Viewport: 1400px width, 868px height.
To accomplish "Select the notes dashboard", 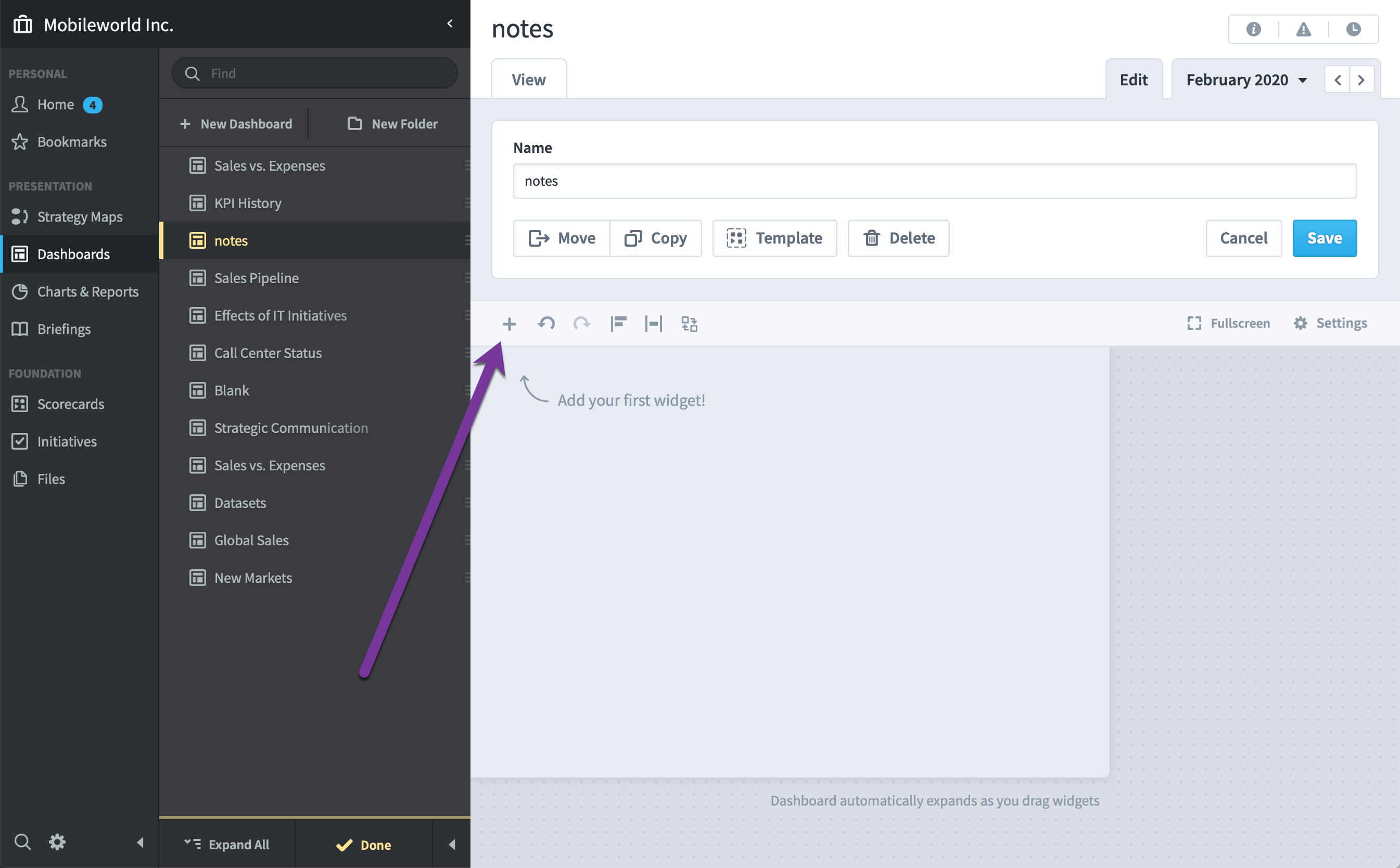I will [314, 240].
